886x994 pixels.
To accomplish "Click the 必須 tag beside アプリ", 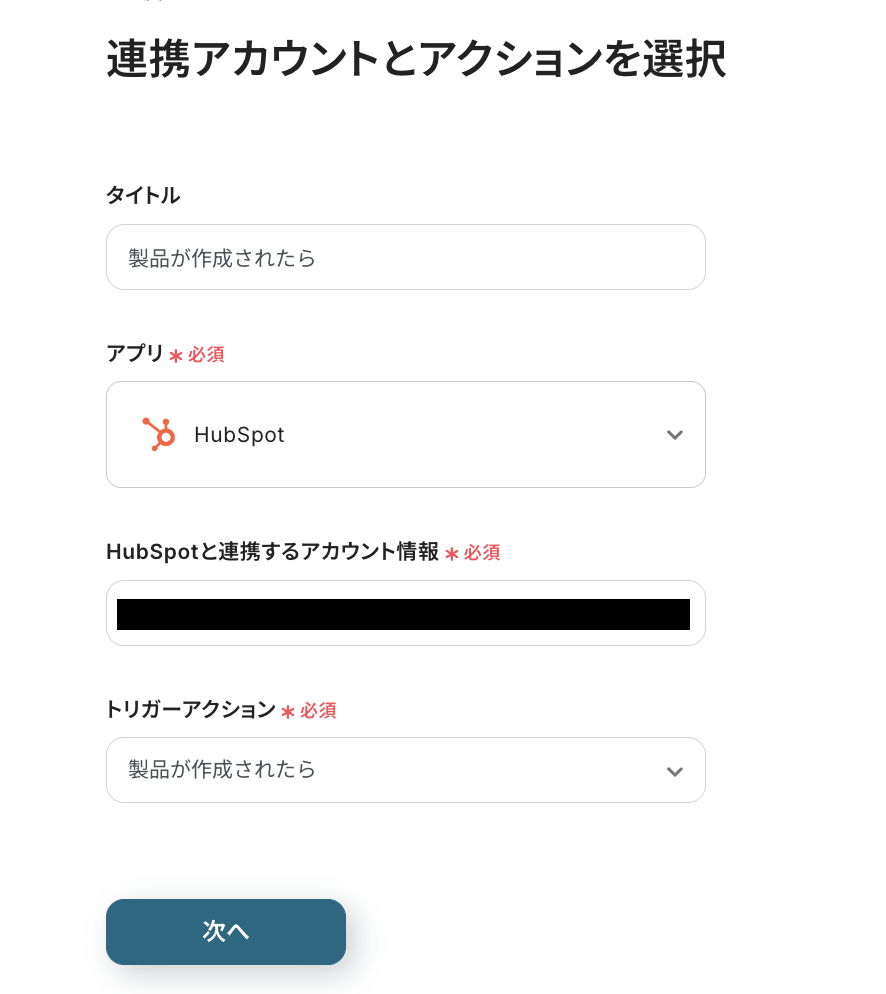I will coord(206,355).
